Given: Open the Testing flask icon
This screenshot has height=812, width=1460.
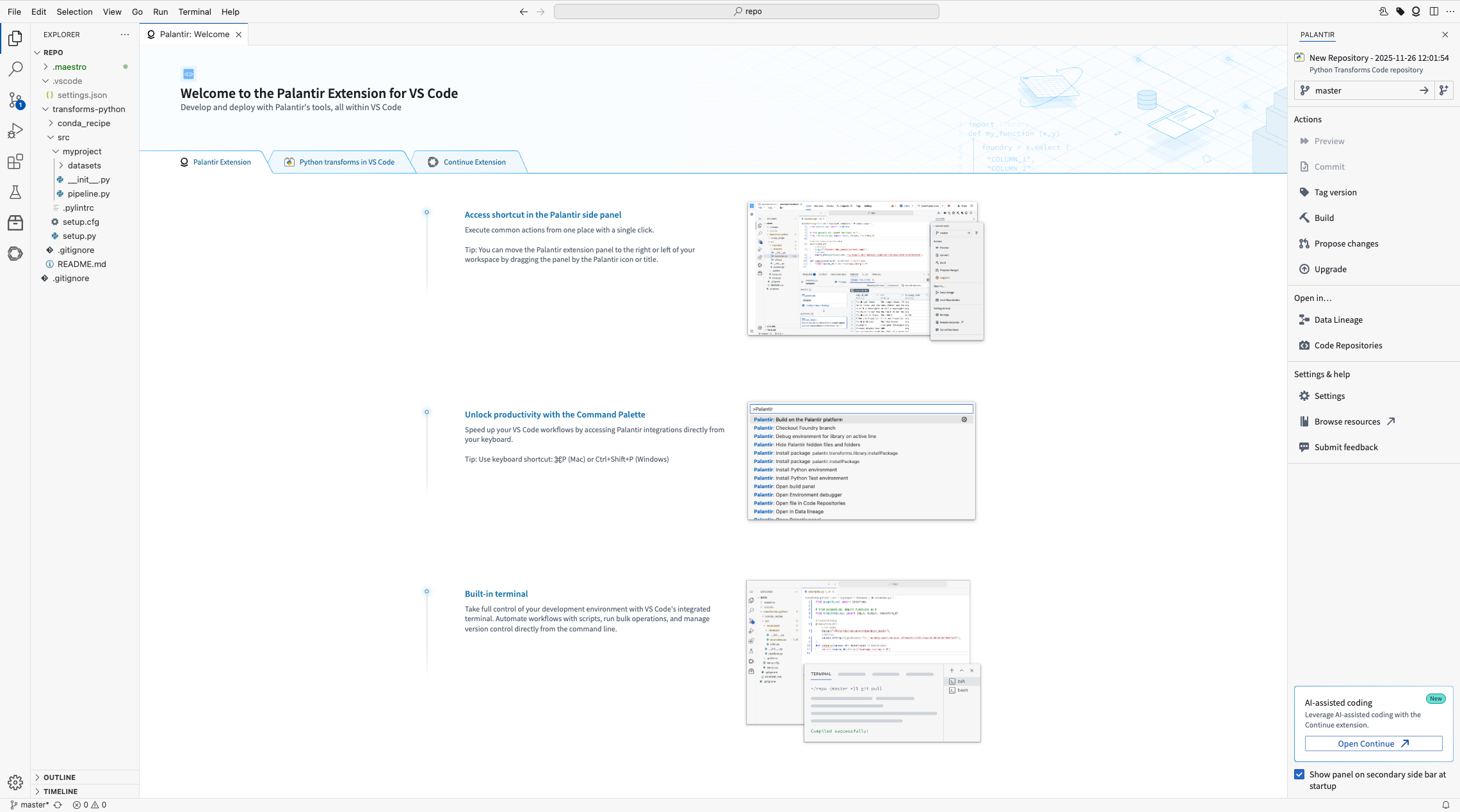Looking at the screenshot, I should (x=15, y=192).
